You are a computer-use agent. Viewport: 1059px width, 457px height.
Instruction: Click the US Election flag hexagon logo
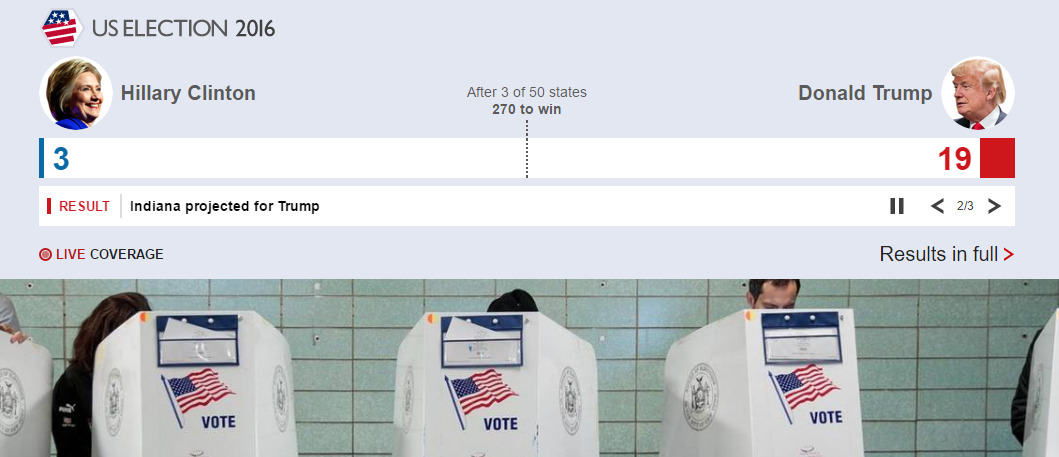click(x=61, y=28)
